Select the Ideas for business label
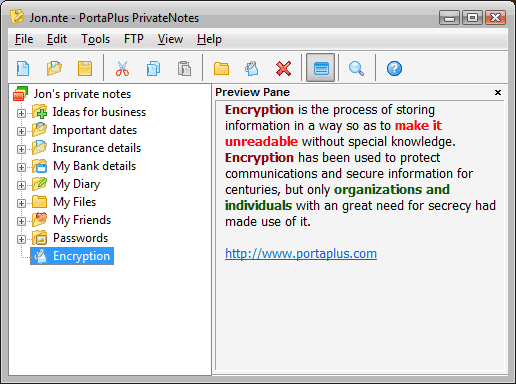The image size is (516, 384). coord(99,112)
